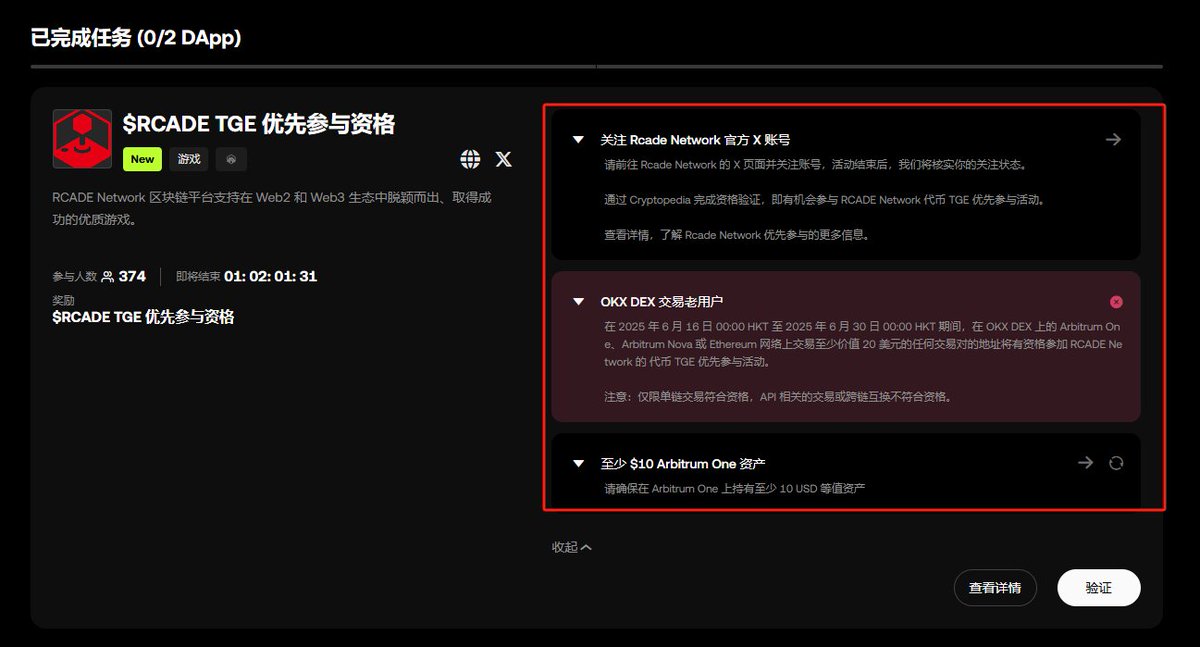The height and width of the screenshot is (647, 1200).
Task: Click the 参与人数 label
Action: (x=75, y=277)
